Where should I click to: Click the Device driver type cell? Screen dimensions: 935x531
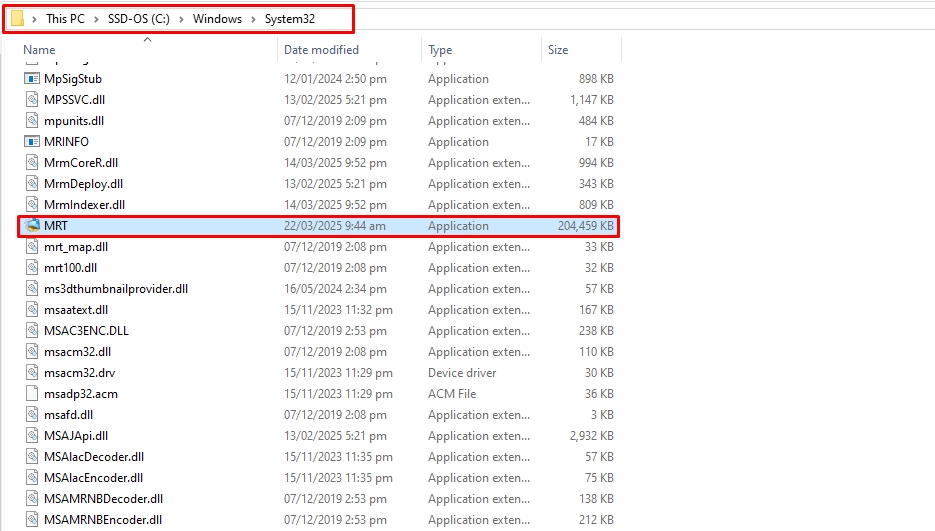coord(462,373)
